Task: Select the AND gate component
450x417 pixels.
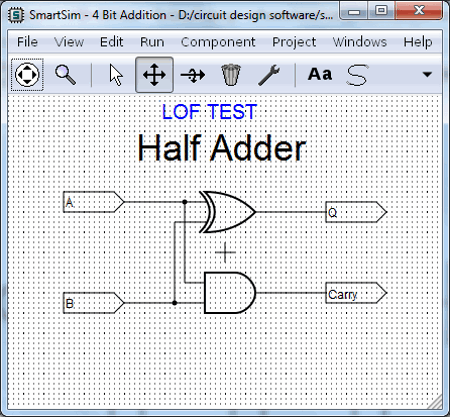Action: (230, 293)
